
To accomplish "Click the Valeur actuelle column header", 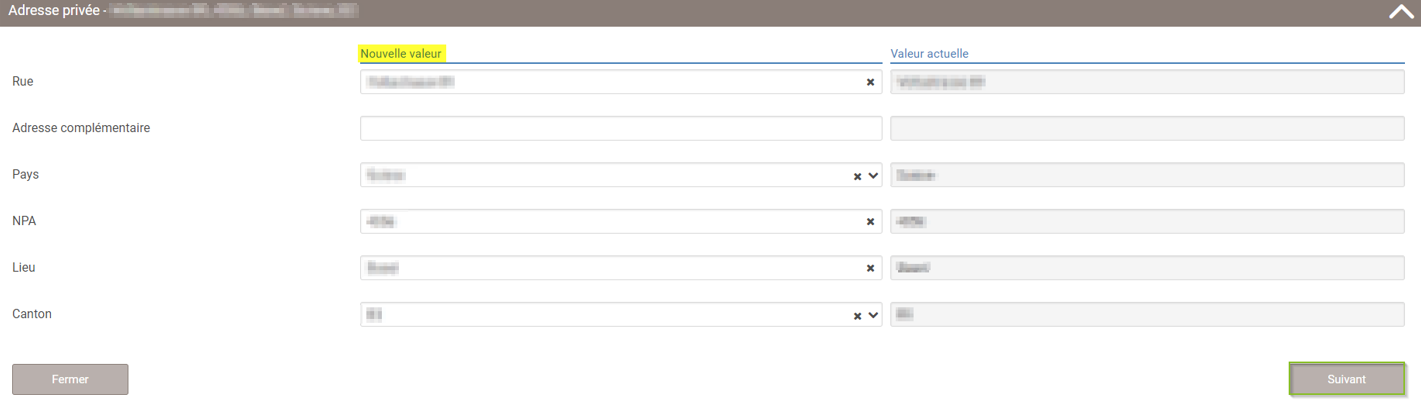I will pos(929,54).
